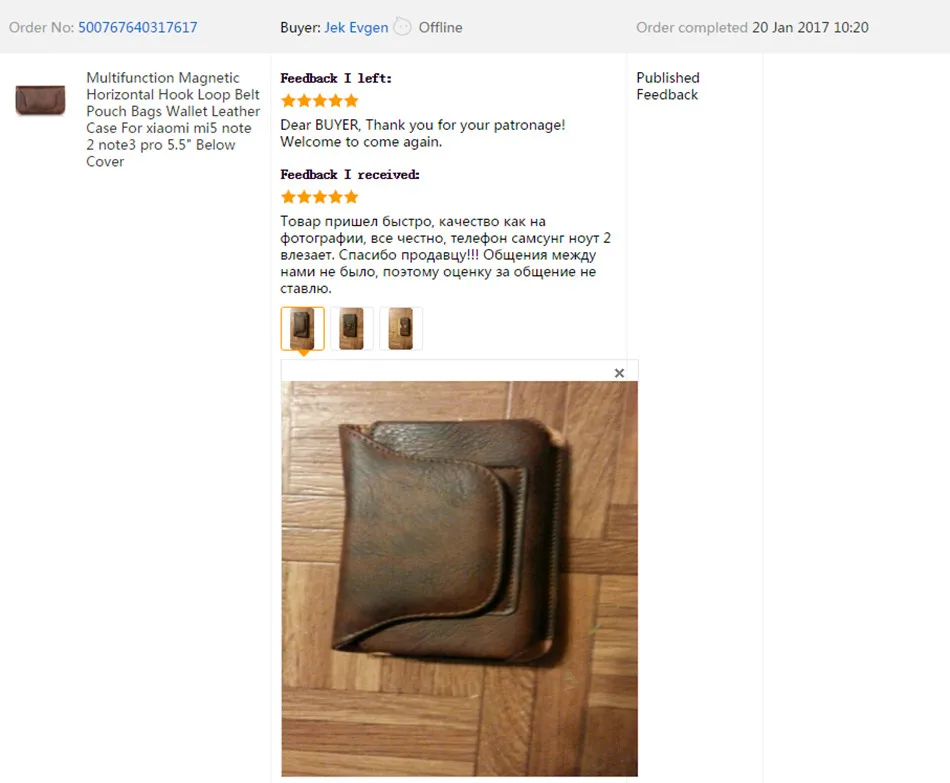
Task: Click the Feedback I left heading
Action: click(336, 78)
